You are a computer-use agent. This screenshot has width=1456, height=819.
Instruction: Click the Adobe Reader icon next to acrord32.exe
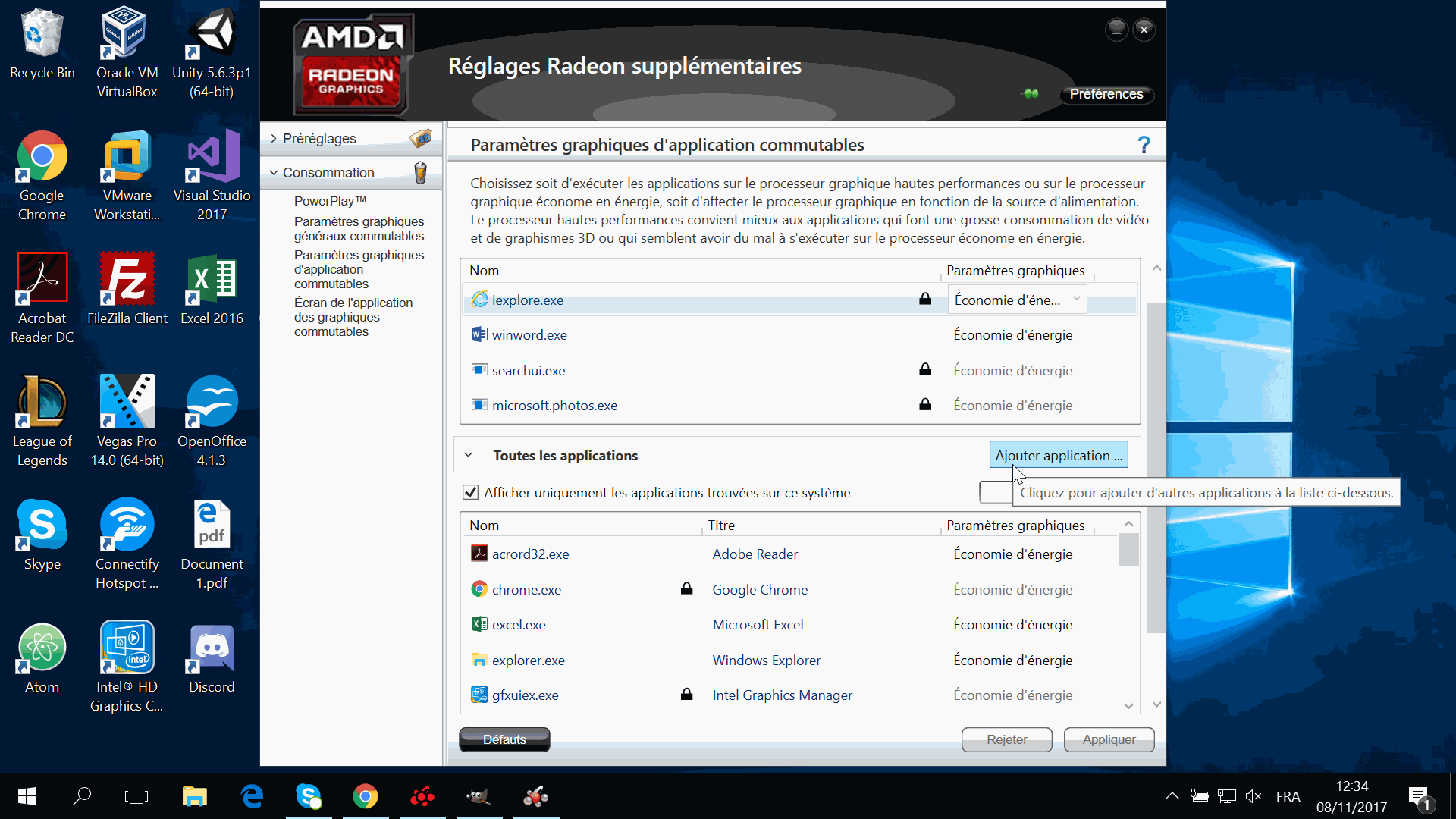479,554
